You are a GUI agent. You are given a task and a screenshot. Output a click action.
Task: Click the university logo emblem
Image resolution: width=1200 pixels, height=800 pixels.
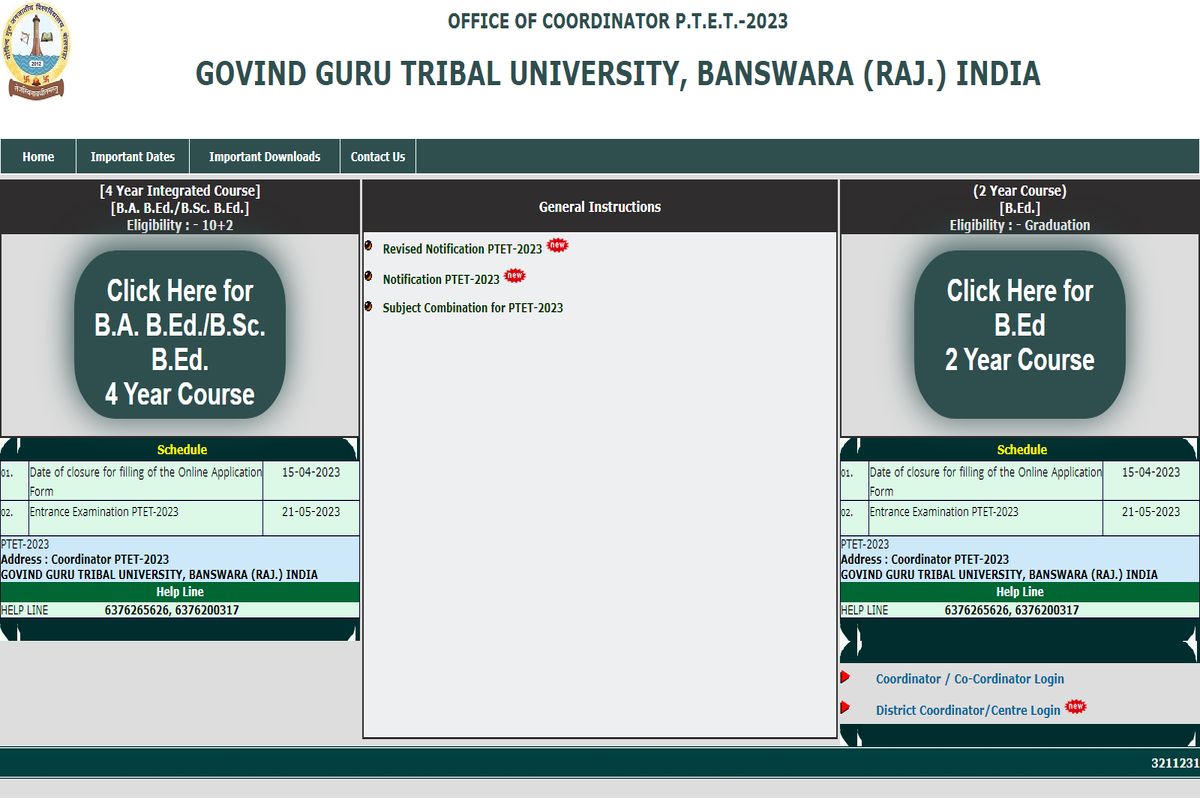click(x=37, y=51)
